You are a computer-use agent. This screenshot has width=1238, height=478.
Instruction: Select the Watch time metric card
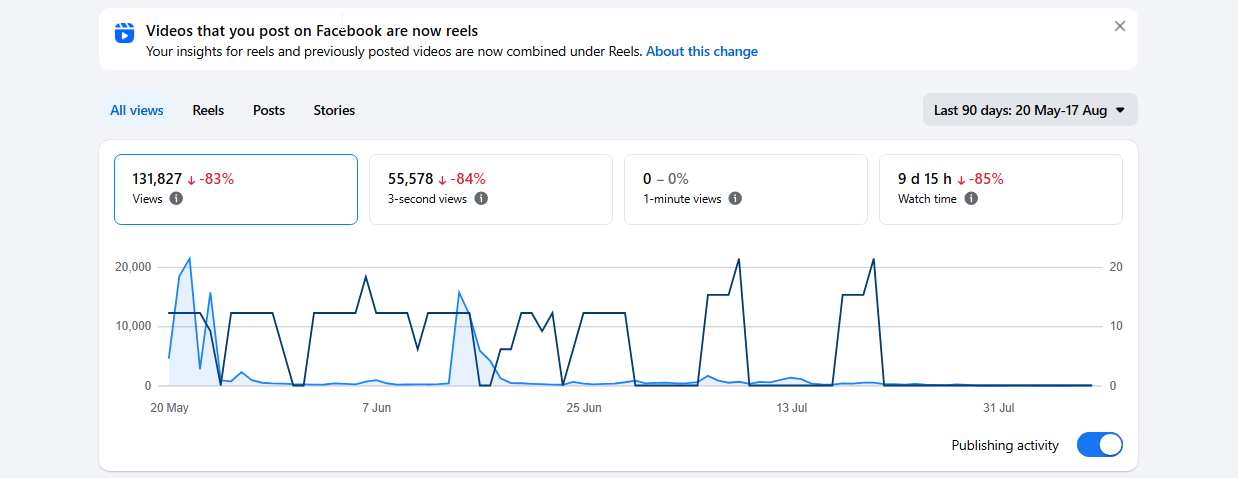pyautogui.click(x=1001, y=189)
